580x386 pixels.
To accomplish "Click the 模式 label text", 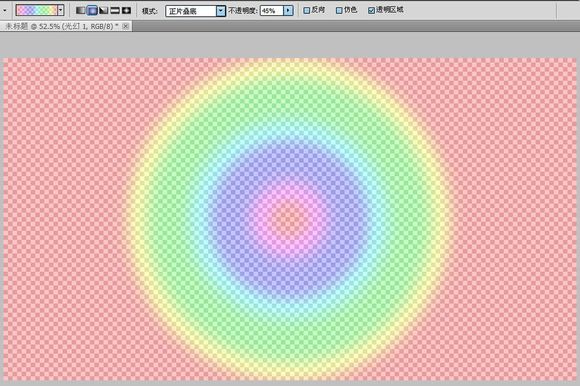I will click(x=150, y=11).
